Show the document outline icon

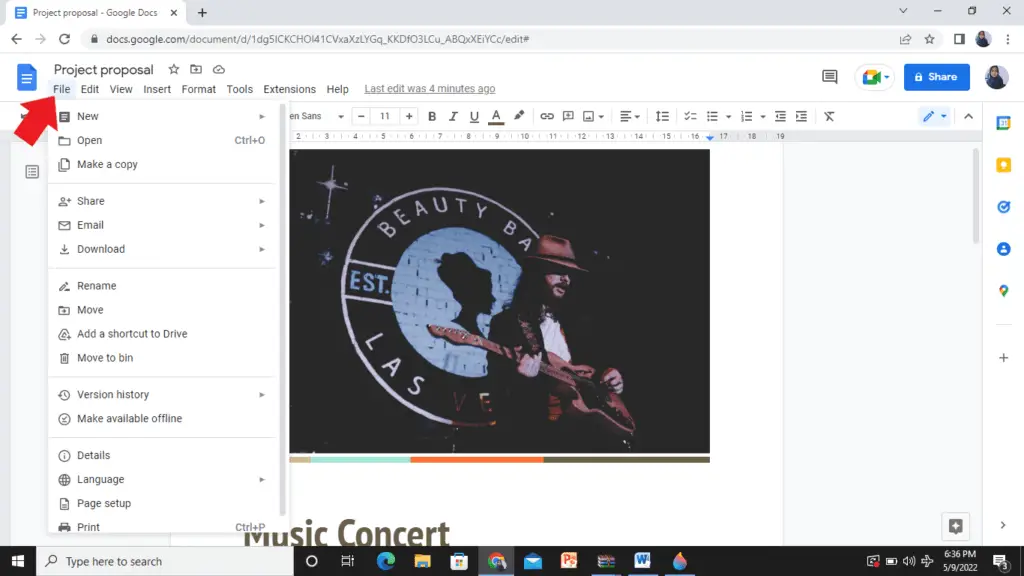click(32, 172)
